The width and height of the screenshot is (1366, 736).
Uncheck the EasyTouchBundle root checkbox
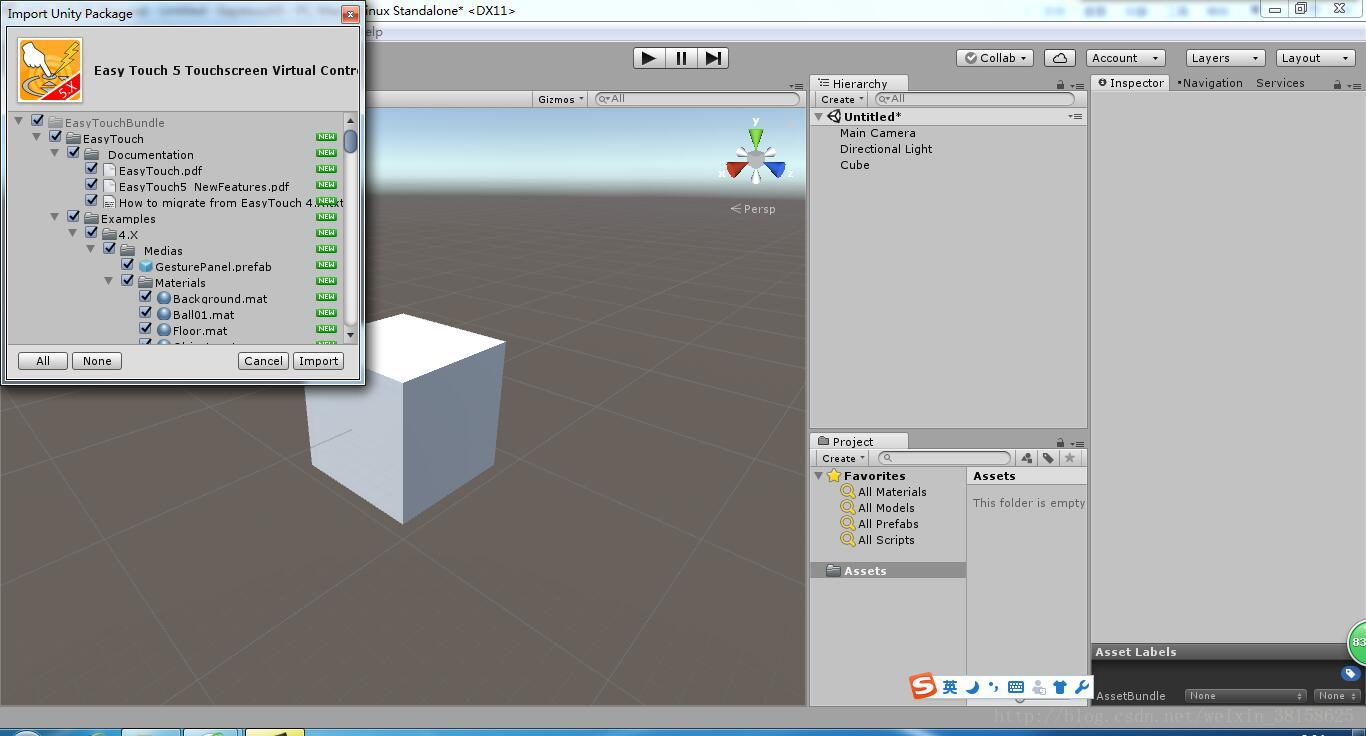pos(38,121)
